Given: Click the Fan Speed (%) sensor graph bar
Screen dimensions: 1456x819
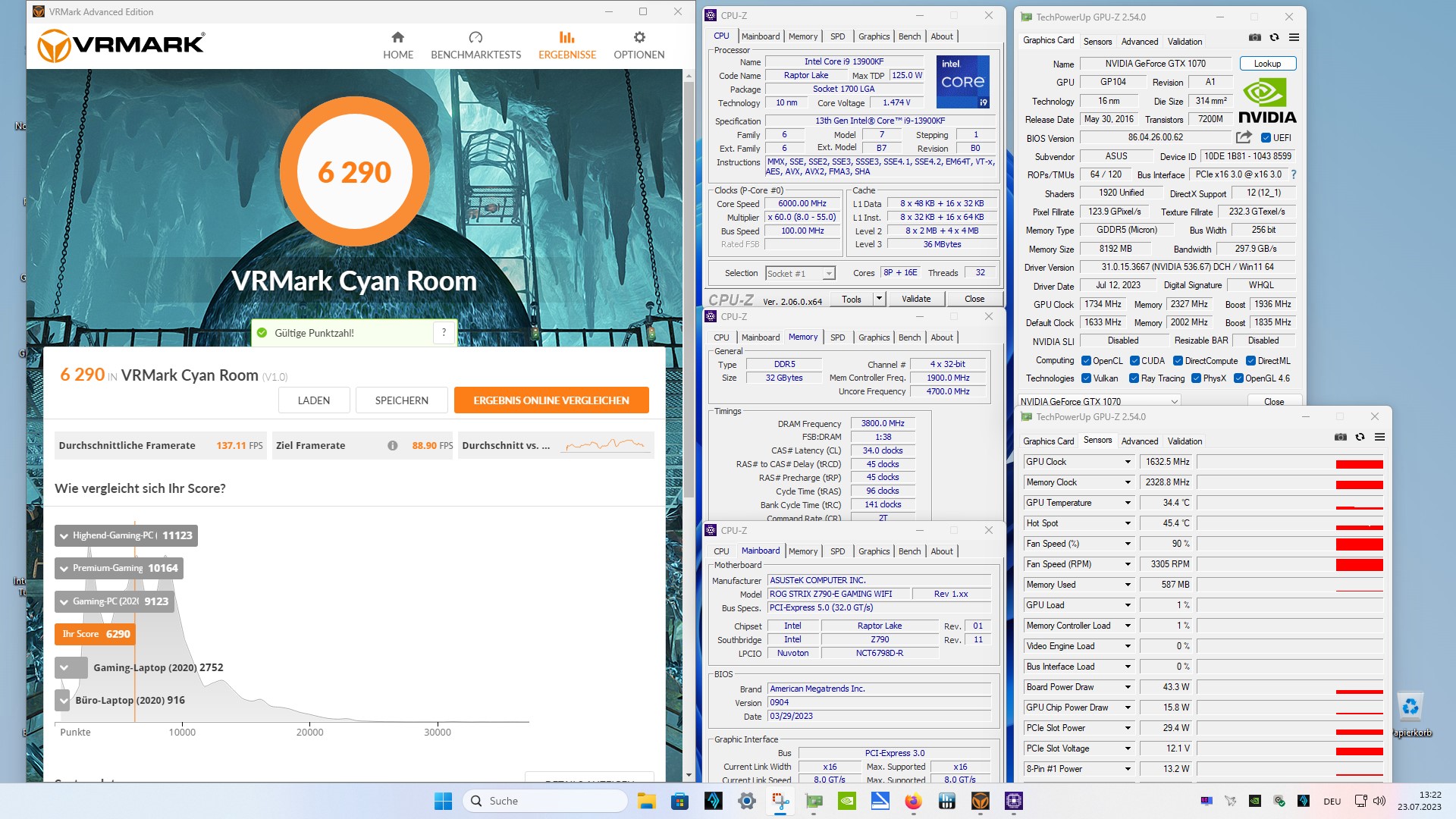Looking at the screenshot, I should click(1290, 544).
